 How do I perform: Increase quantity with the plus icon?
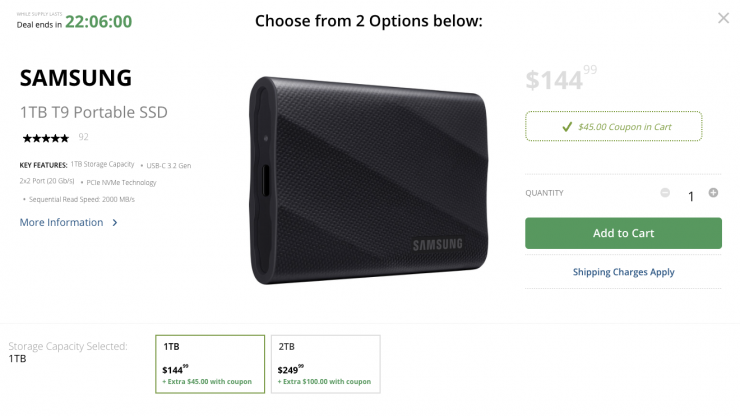[713, 192]
